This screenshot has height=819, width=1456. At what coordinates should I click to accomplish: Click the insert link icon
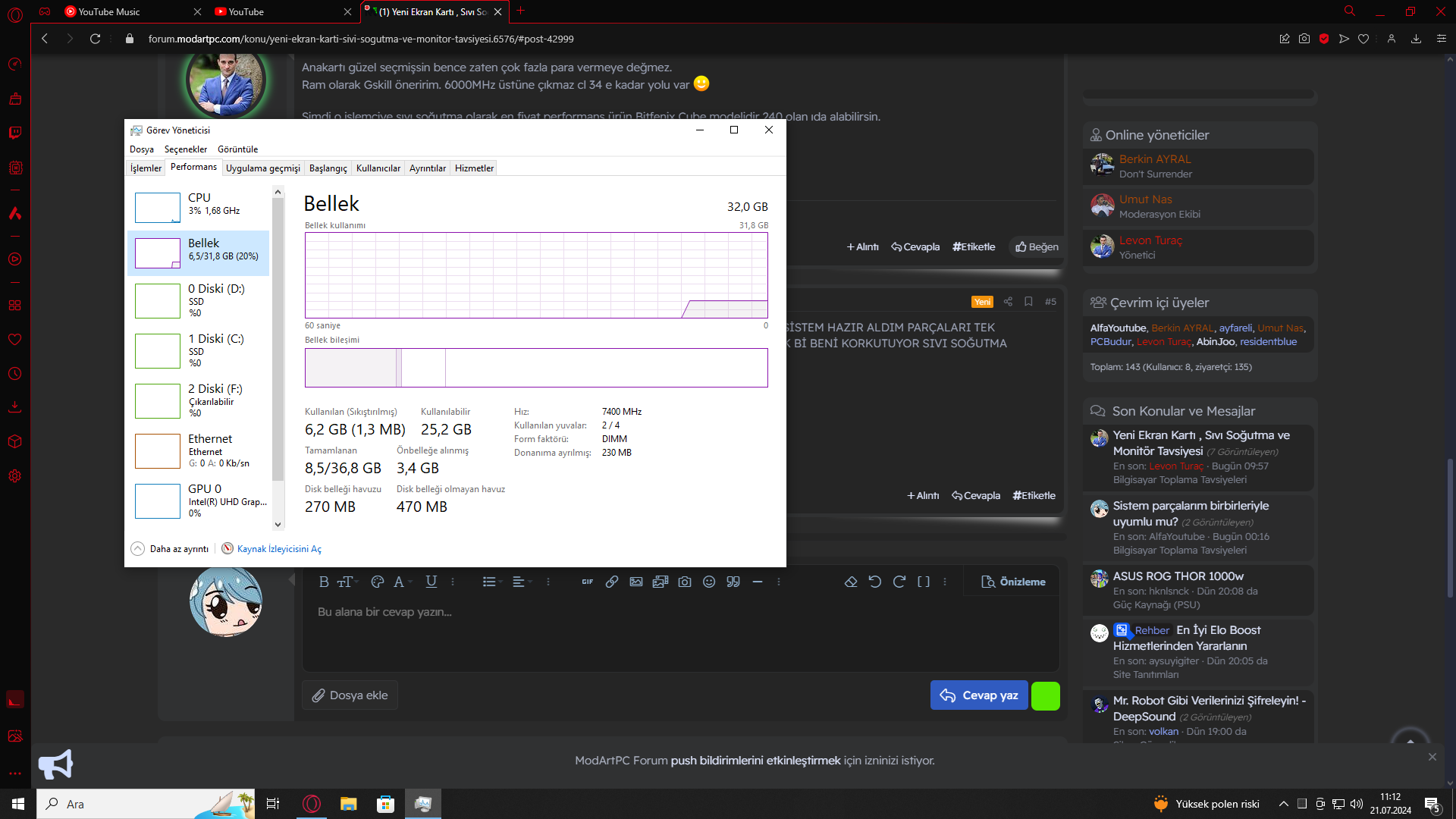click(611, 582)
